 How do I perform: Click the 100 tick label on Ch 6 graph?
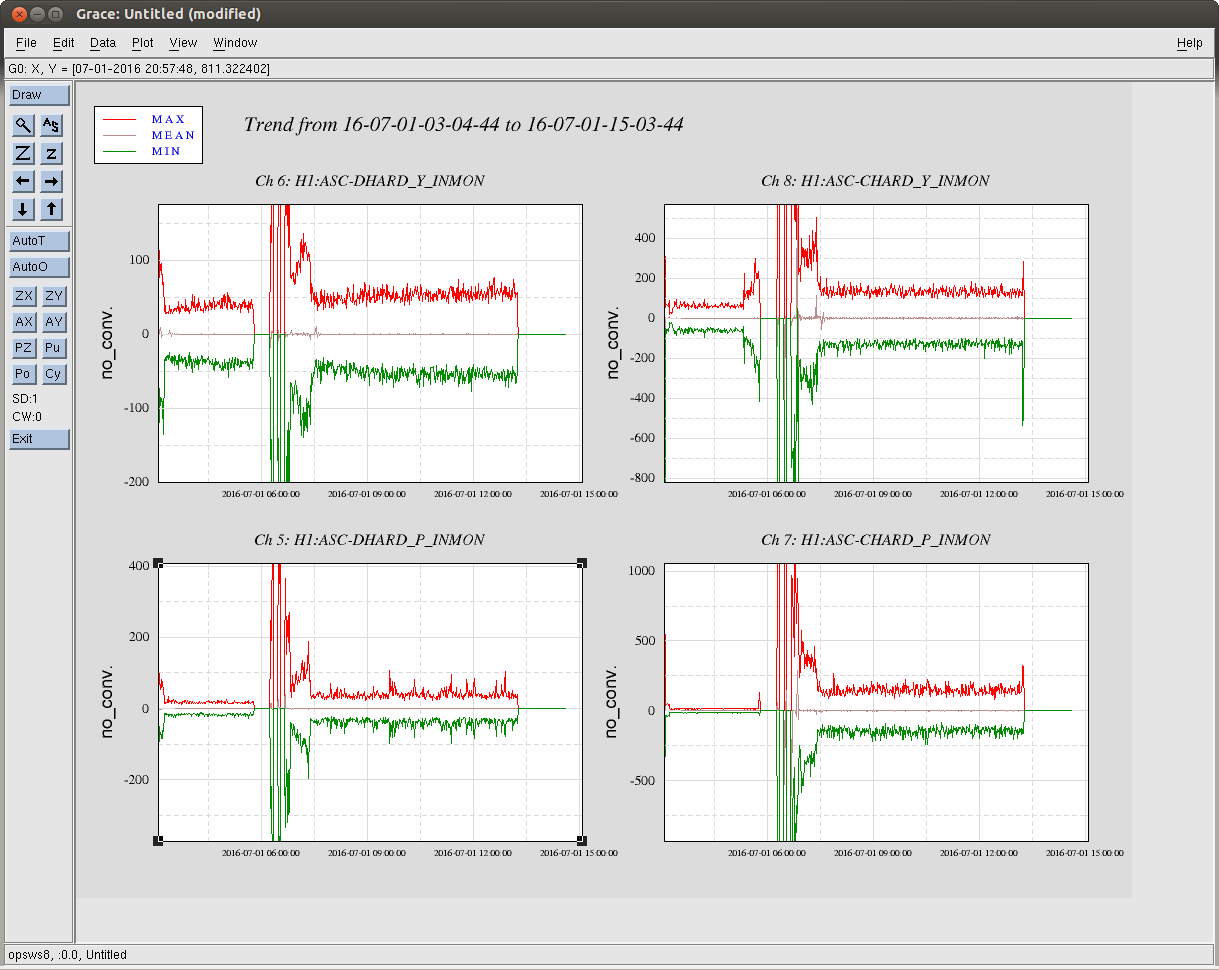pos(138,260)
